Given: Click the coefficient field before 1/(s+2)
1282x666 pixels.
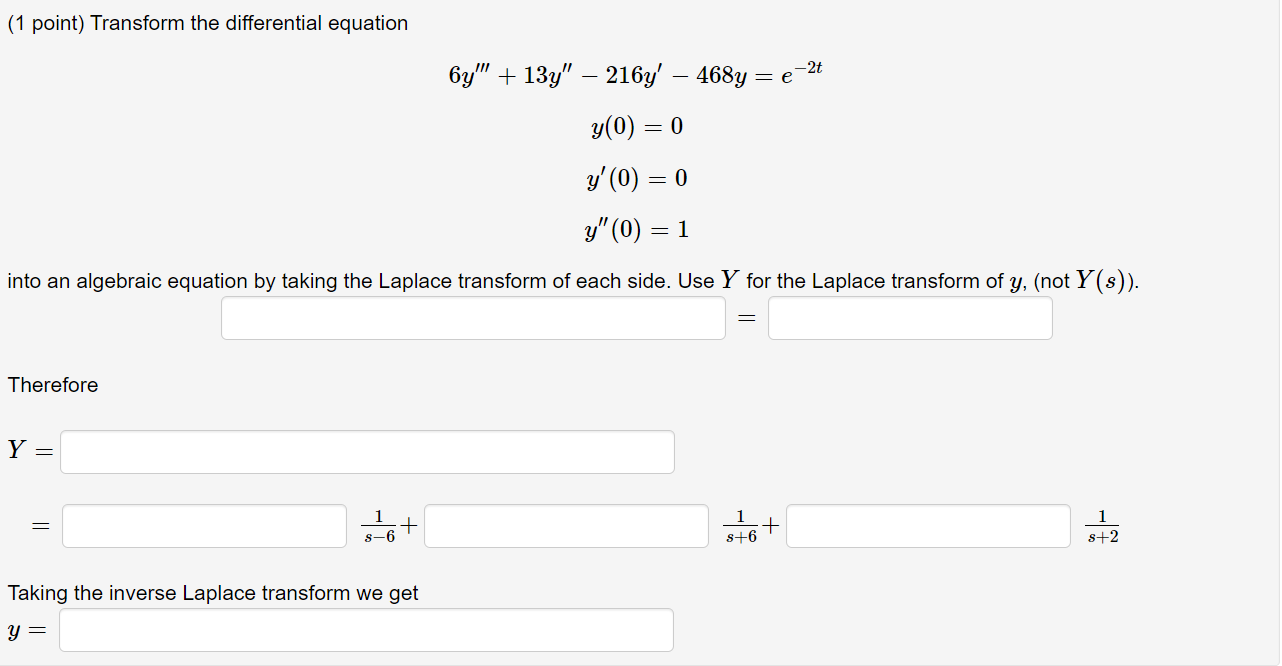Looking at the screenshot, I should (928, 525).
